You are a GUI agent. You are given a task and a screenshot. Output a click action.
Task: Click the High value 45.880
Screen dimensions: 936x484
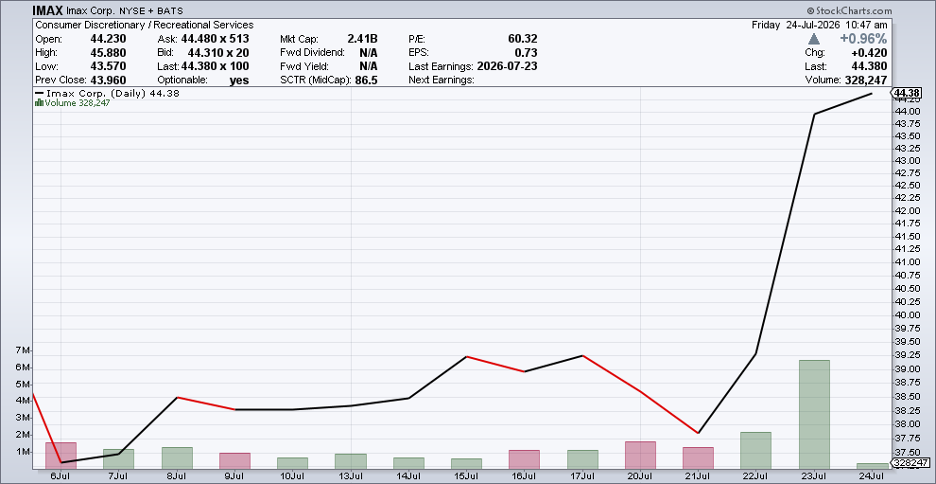pos(108,52)
